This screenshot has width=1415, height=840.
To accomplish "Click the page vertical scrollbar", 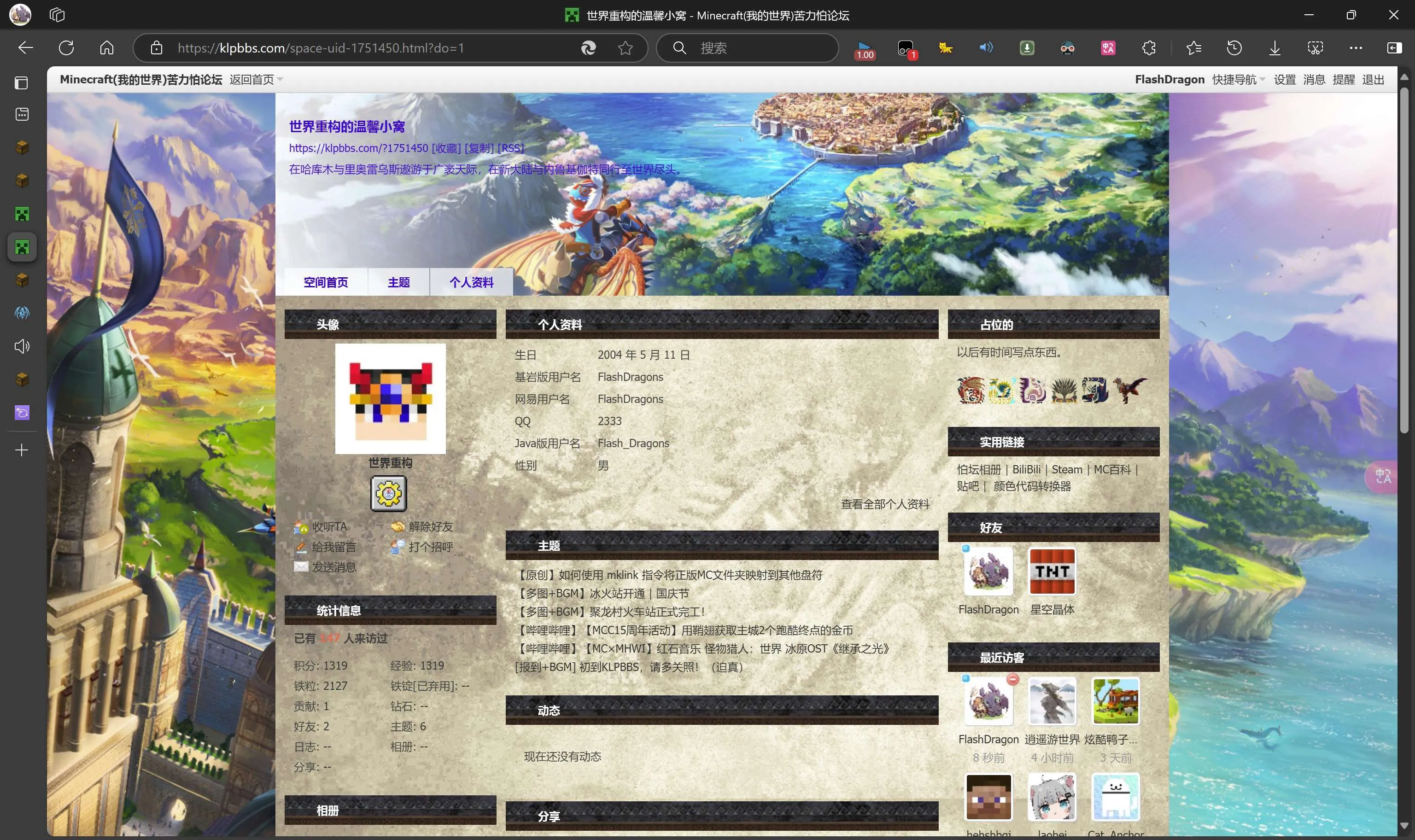I will [1403, 260].
